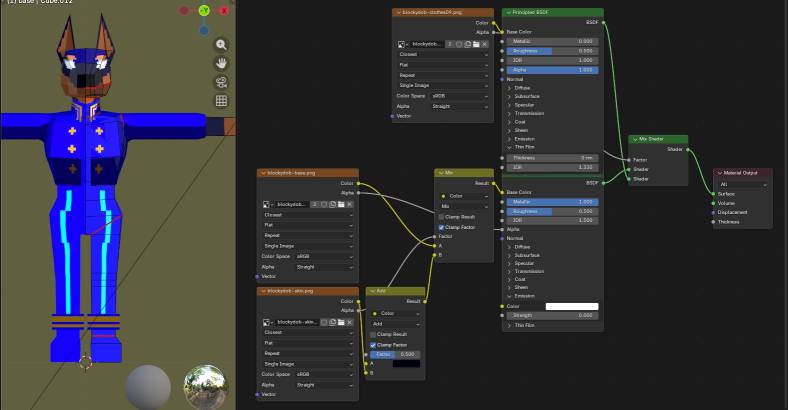Enable Clamp Result in Mix node
Viewport: 788px width, 410px height.
coord(442,217)
